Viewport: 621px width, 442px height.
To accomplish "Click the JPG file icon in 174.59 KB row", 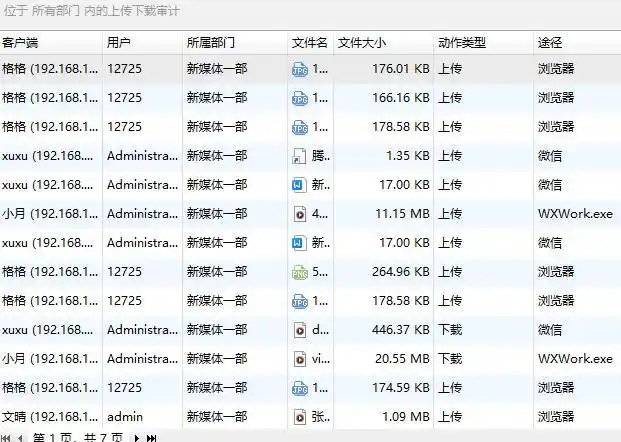I will [x=300, y=388].
